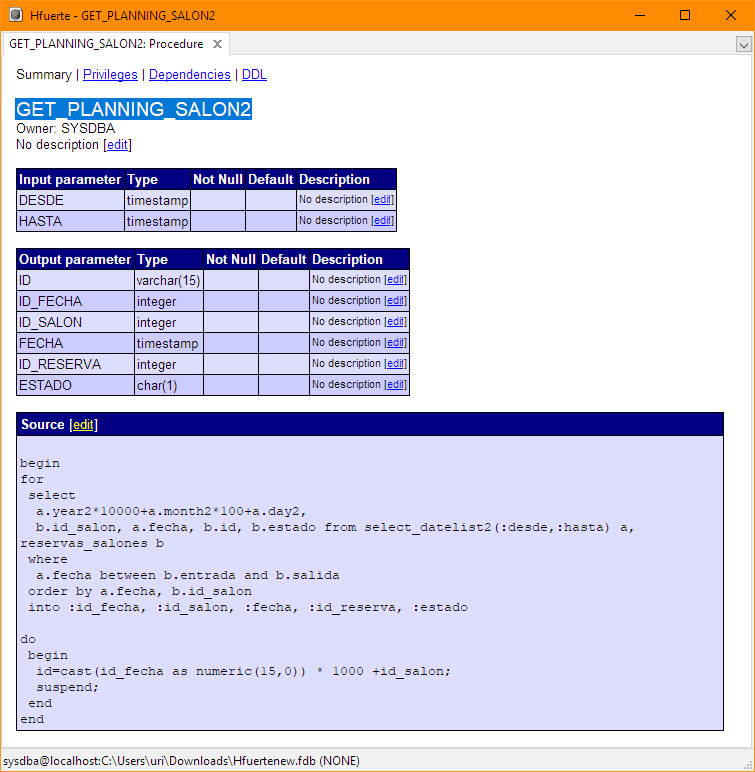Edit description of HASTA input parameter

pos(382,221)
